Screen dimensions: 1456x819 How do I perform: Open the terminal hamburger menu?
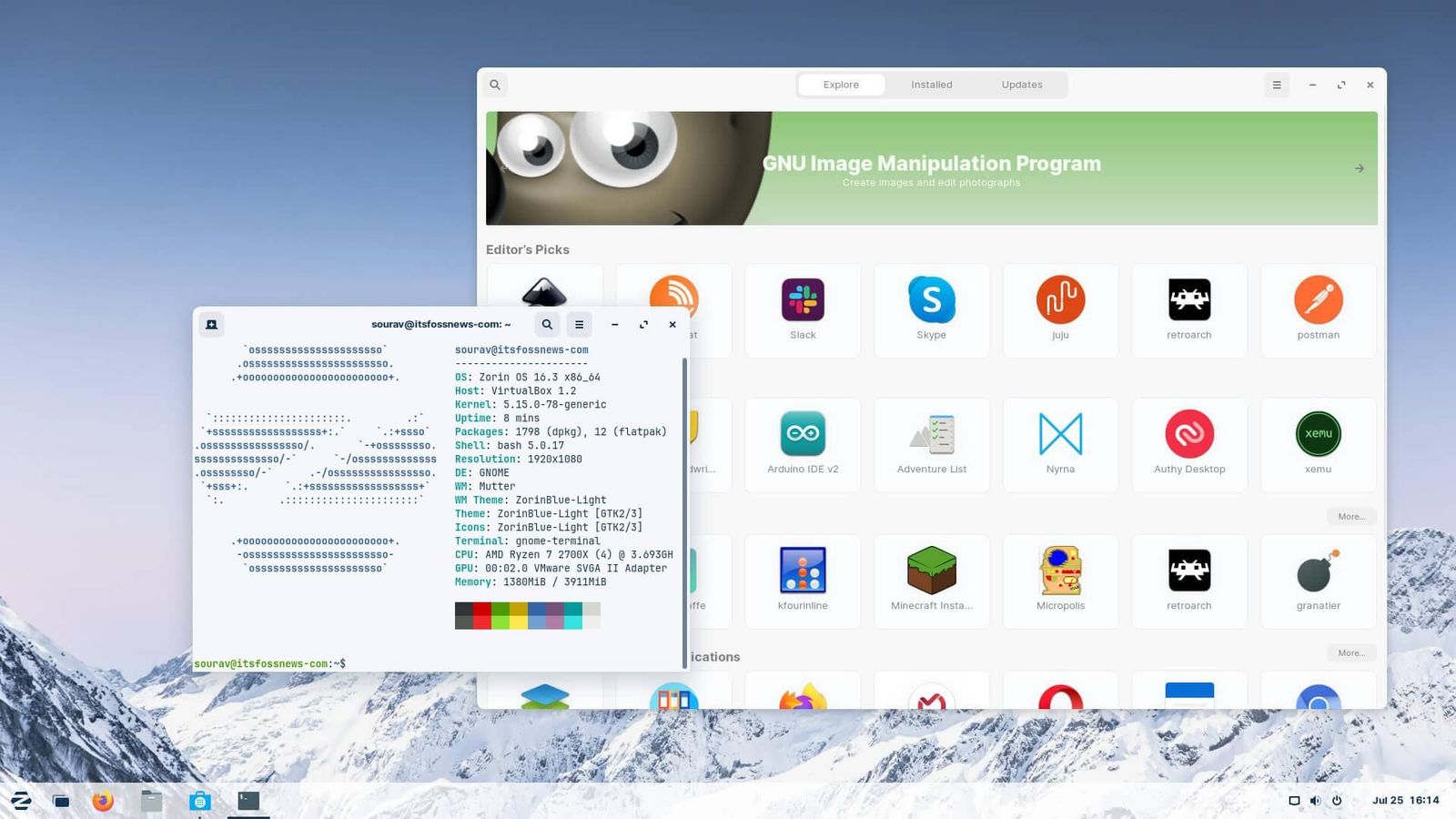[580, 324]
